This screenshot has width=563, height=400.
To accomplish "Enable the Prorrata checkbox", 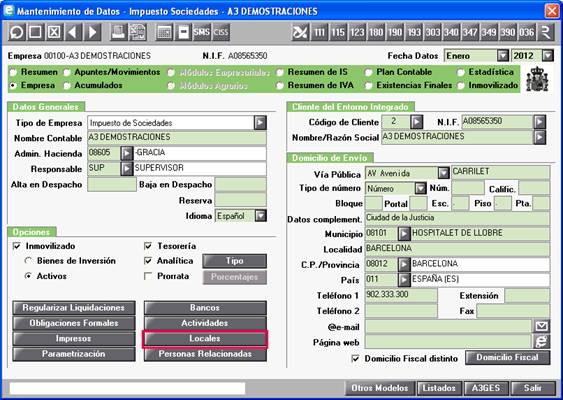I will pos(148,276).
